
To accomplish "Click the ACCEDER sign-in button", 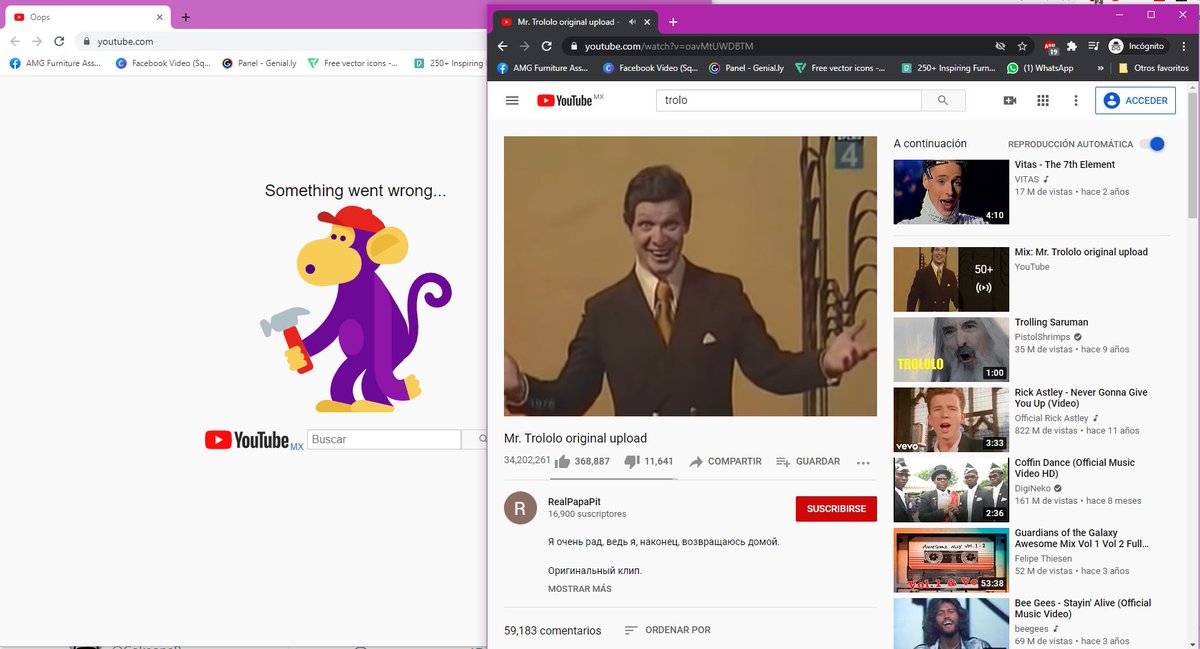I will 1135,100.
